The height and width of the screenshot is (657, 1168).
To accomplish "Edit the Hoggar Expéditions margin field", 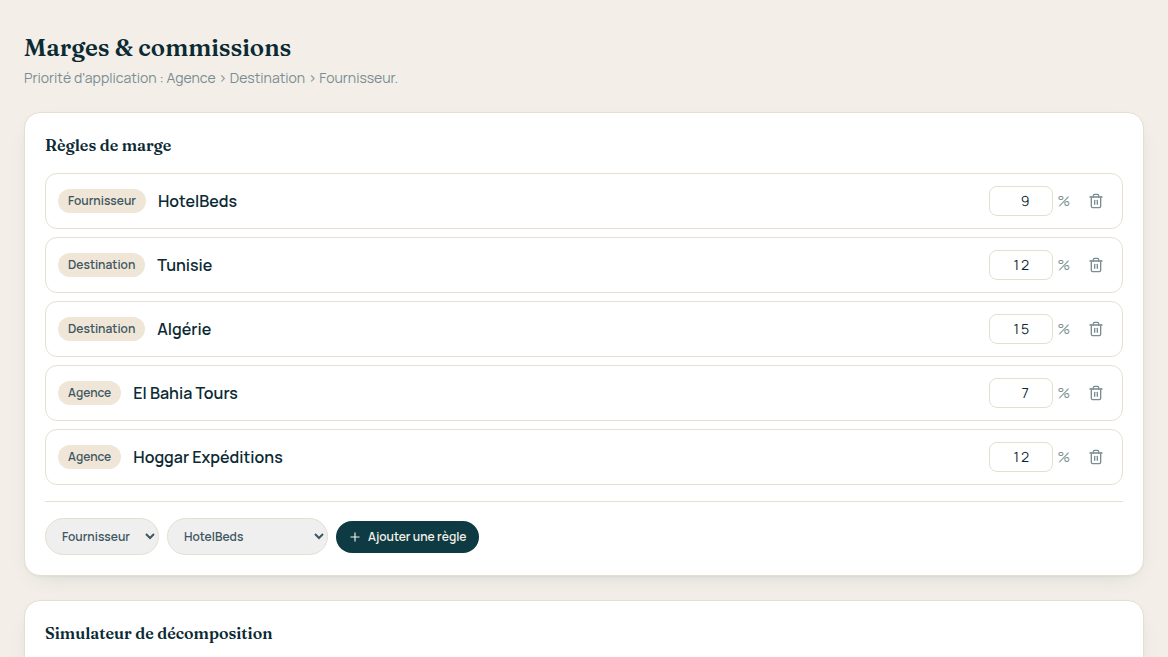I will [x=1021, y=457].
